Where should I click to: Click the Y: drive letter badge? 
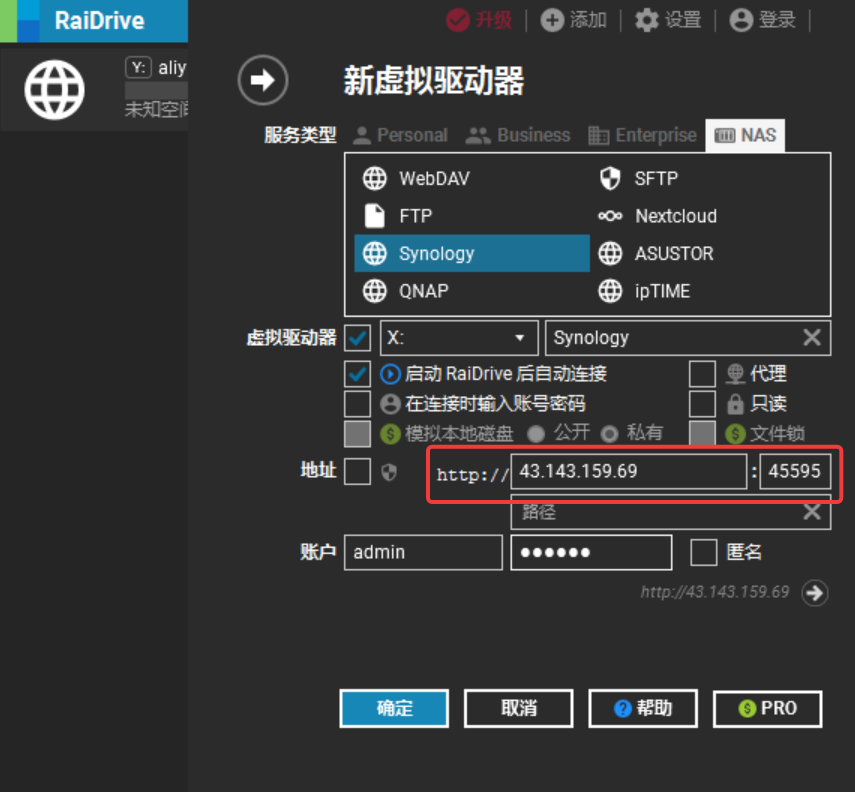point(138,68)
